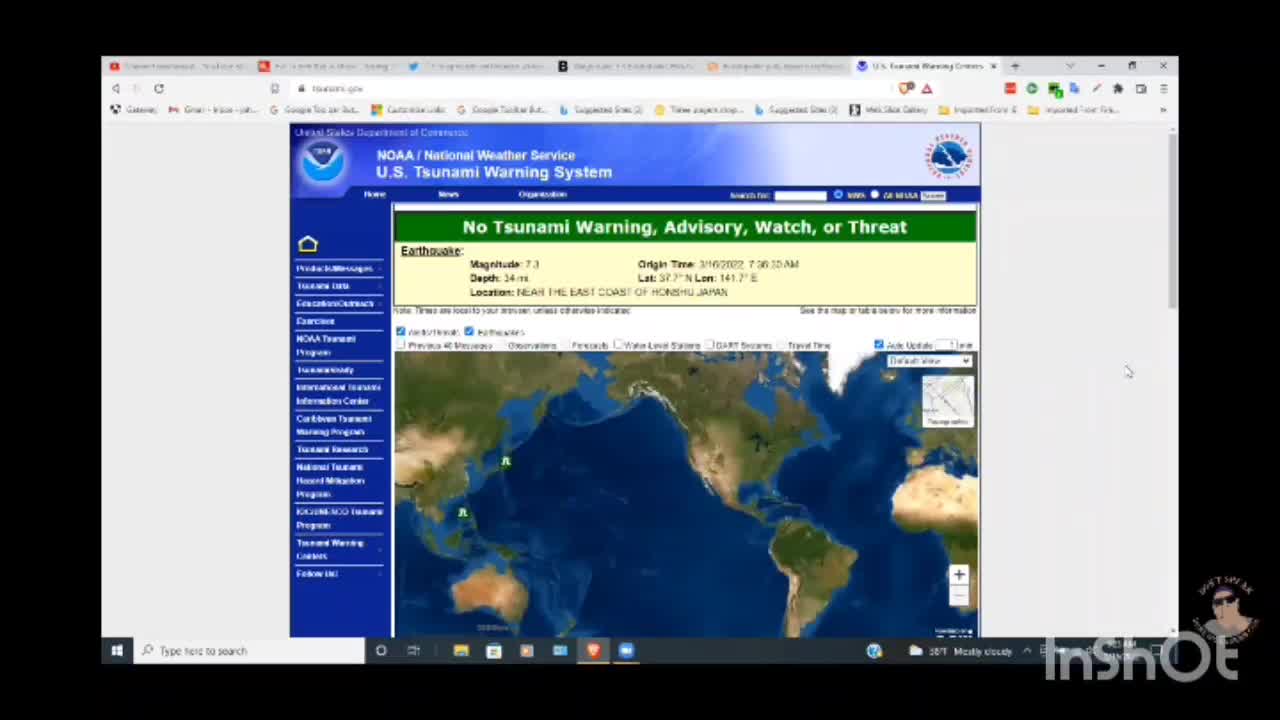Expand the Products/Messages sidebar menu
This screenshot has width=1280, height=720.
339,269
